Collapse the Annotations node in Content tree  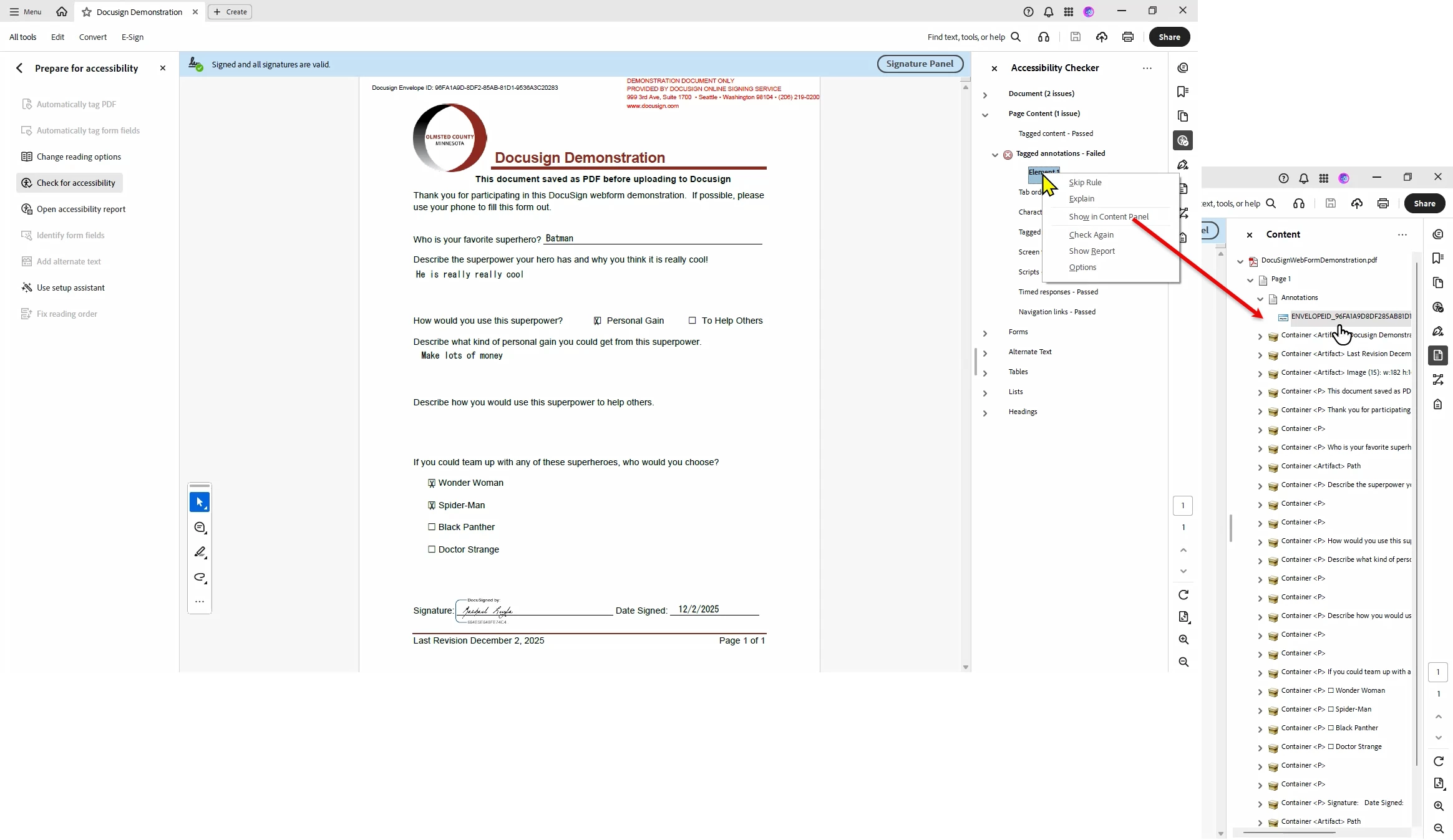[x=1260, y=299]
